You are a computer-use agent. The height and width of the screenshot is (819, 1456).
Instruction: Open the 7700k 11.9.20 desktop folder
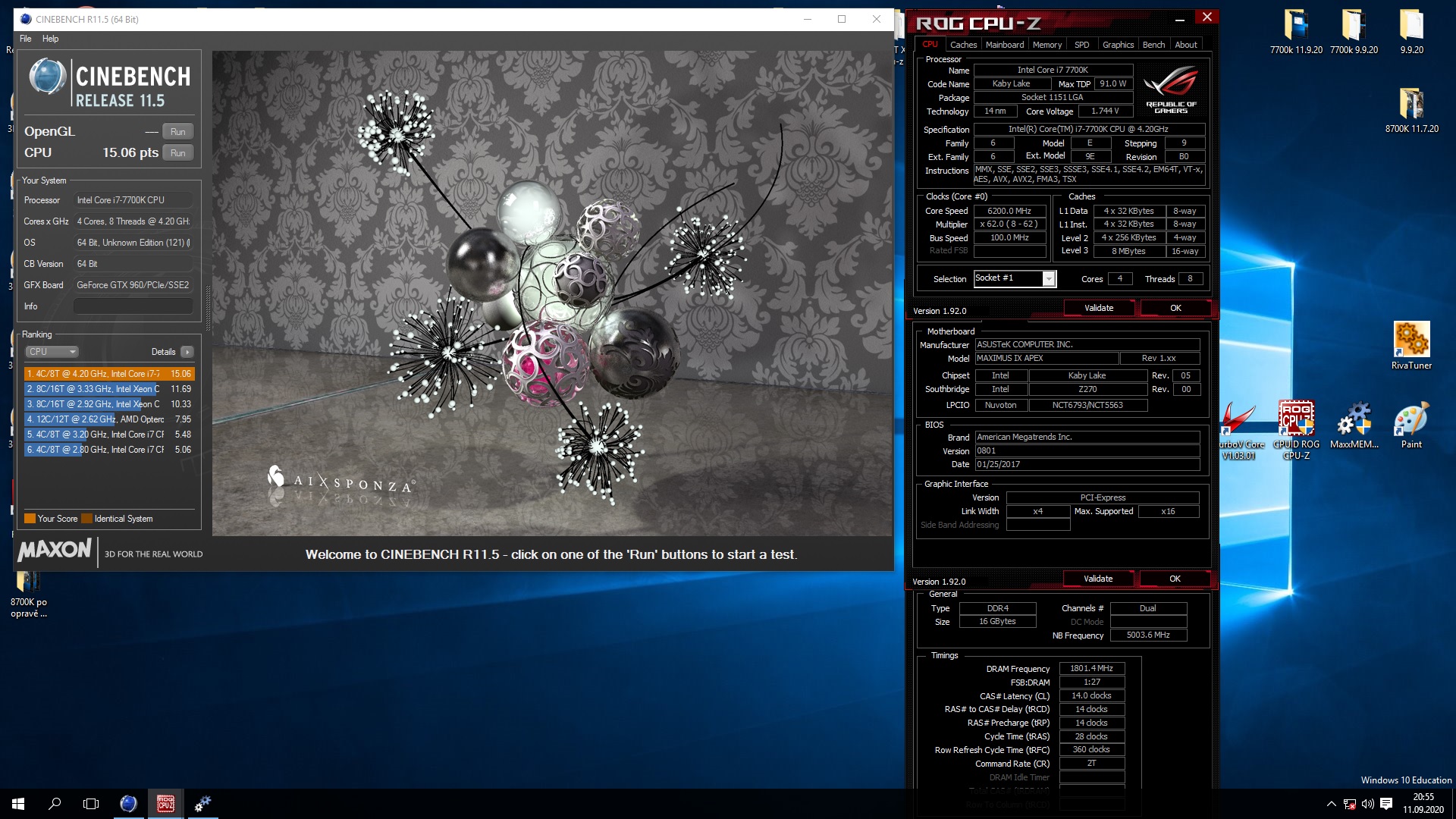(x=1296, y=32)
